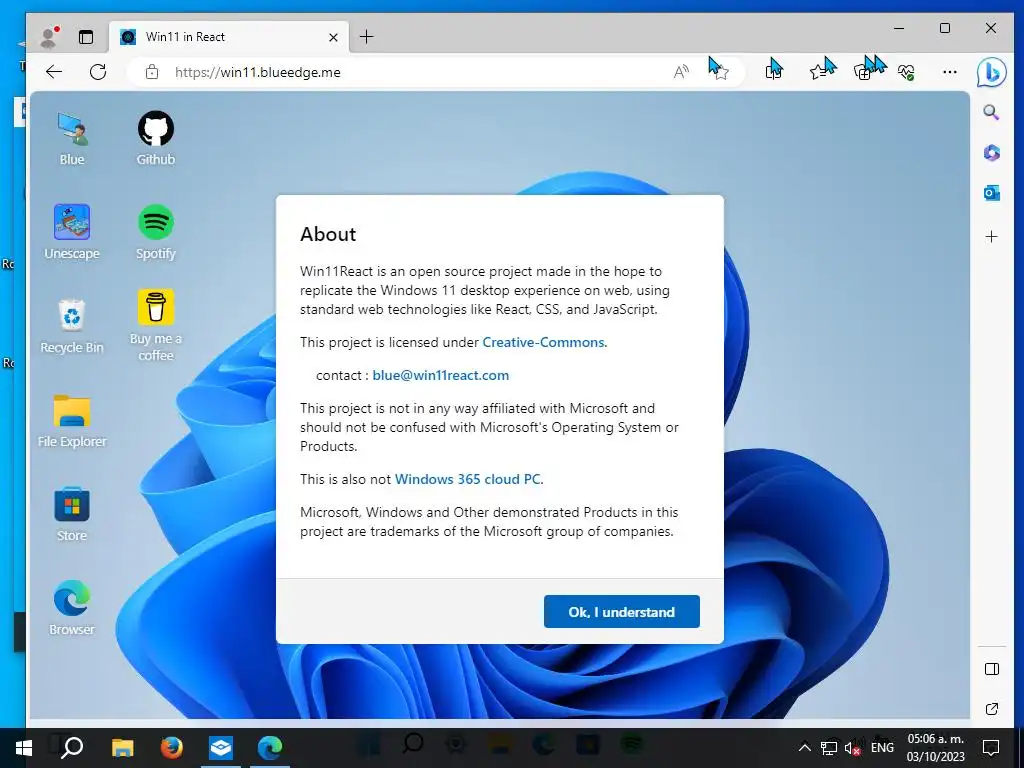Viewport: 1024px width, 768px height.
Task: Switch to Edge on the Windows taskbar
Action: pyautogui.click(x=270, y=748)
